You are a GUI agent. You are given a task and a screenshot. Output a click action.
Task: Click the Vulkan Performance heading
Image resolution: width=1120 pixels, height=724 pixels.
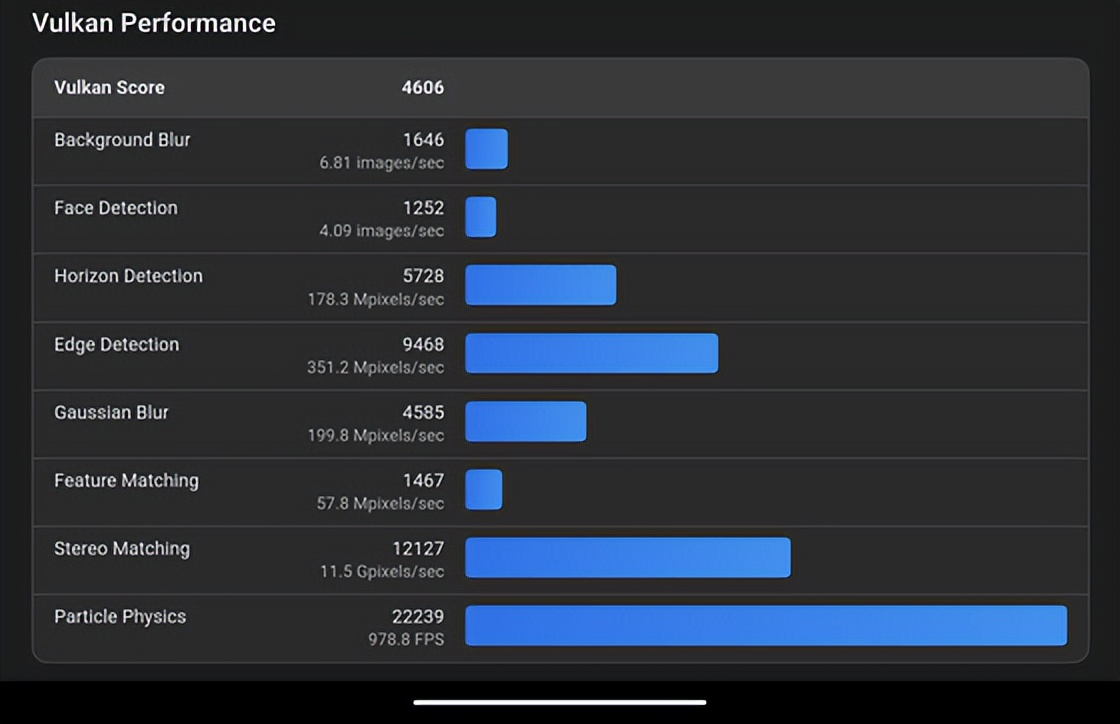(154, 24)
